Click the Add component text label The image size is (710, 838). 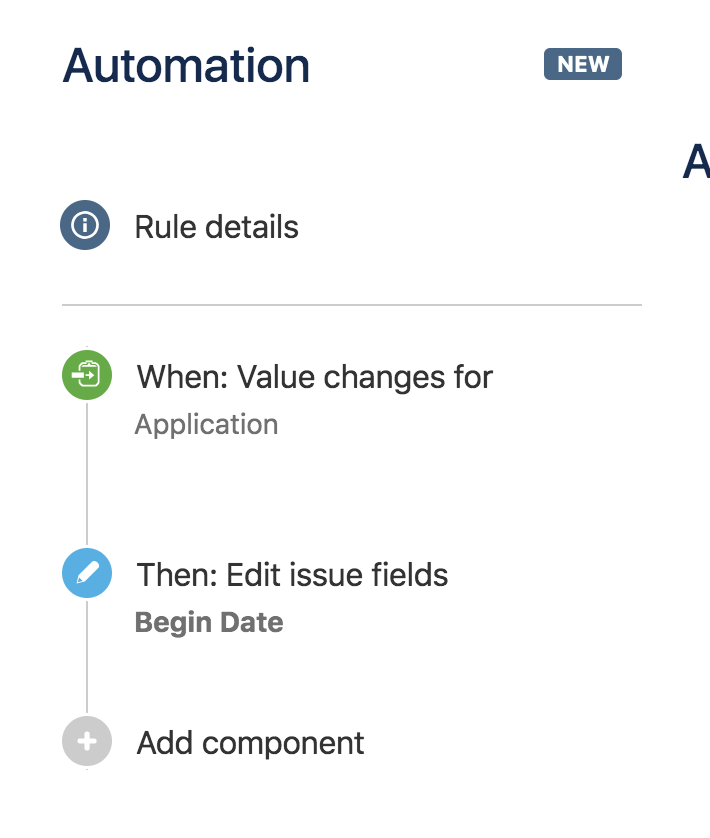pyautogui.click(x=248, y=742)
